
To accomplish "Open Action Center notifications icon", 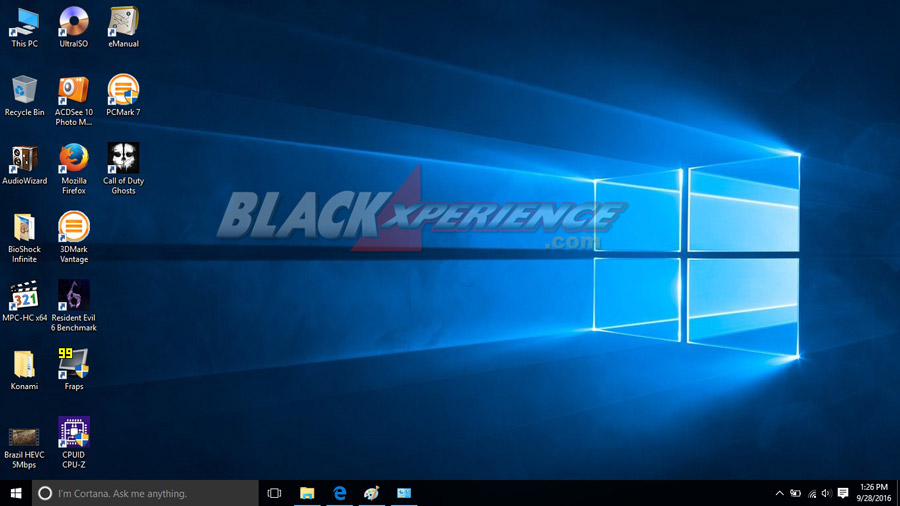I will (843, 493).
